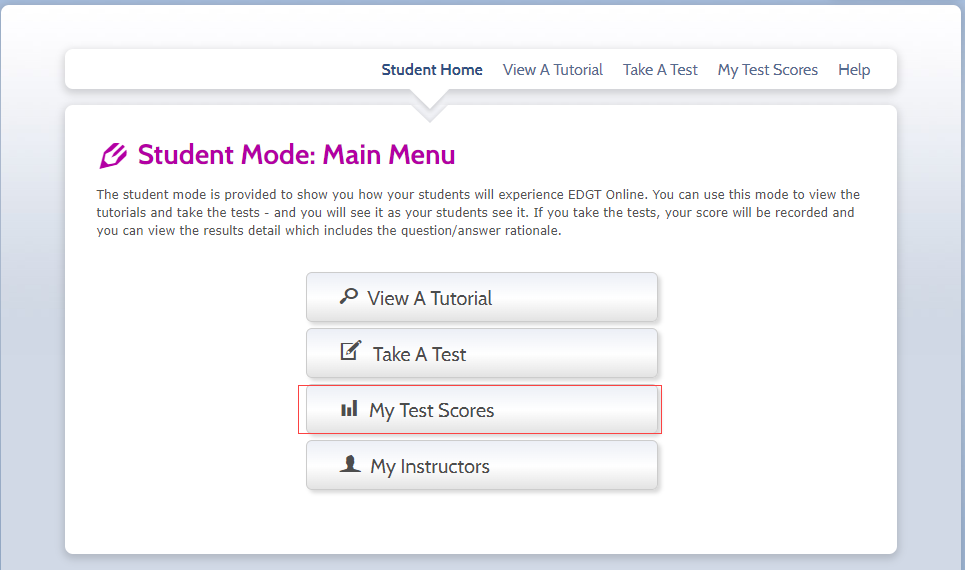Image resolution: width=965 pixels, height=570 pixels.
Task: Open Student Home in the top navigation
Action: point(432,70)
